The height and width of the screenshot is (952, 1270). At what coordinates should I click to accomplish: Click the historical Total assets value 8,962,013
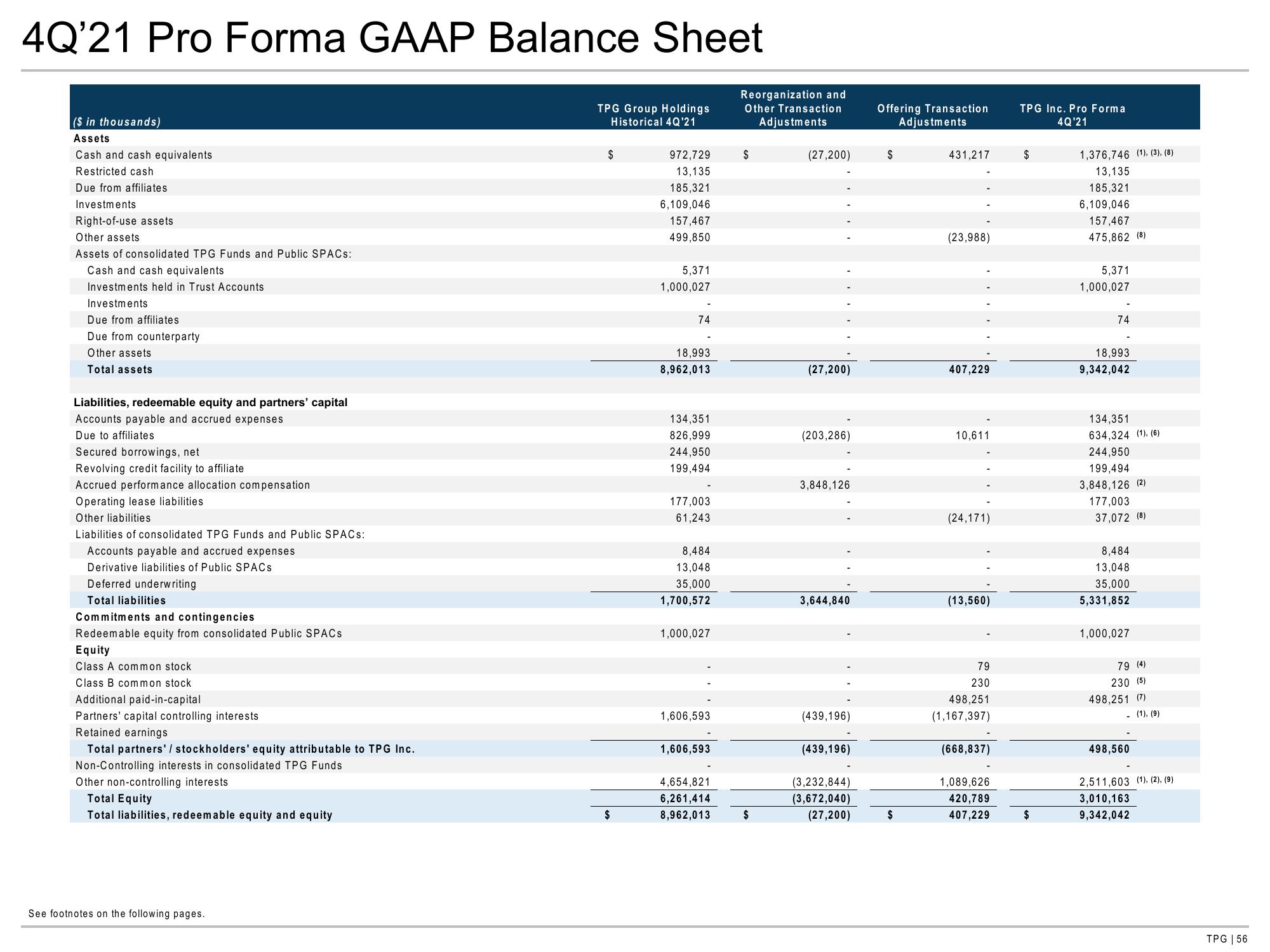tap(685, 369)
